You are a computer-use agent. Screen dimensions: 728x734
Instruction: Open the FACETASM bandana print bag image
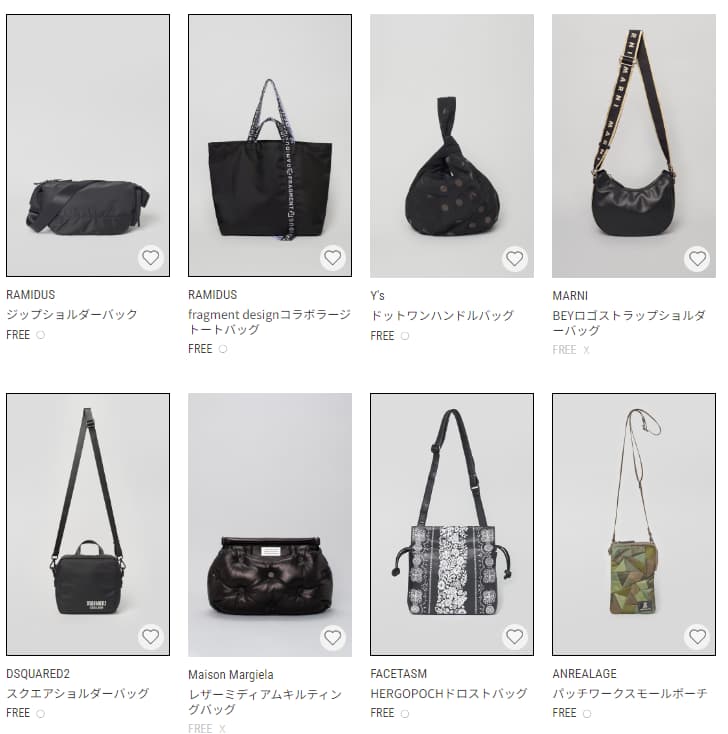(x=452, y=524)
